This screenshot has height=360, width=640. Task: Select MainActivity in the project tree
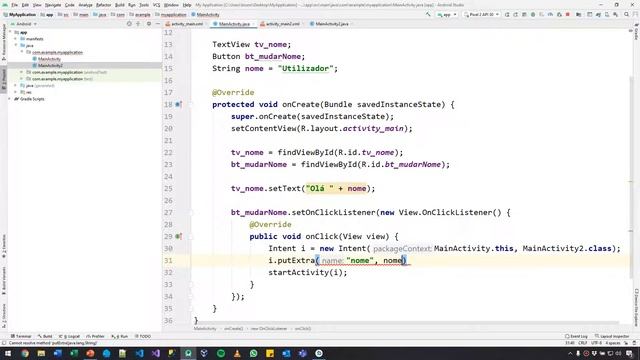coord(49,59)
